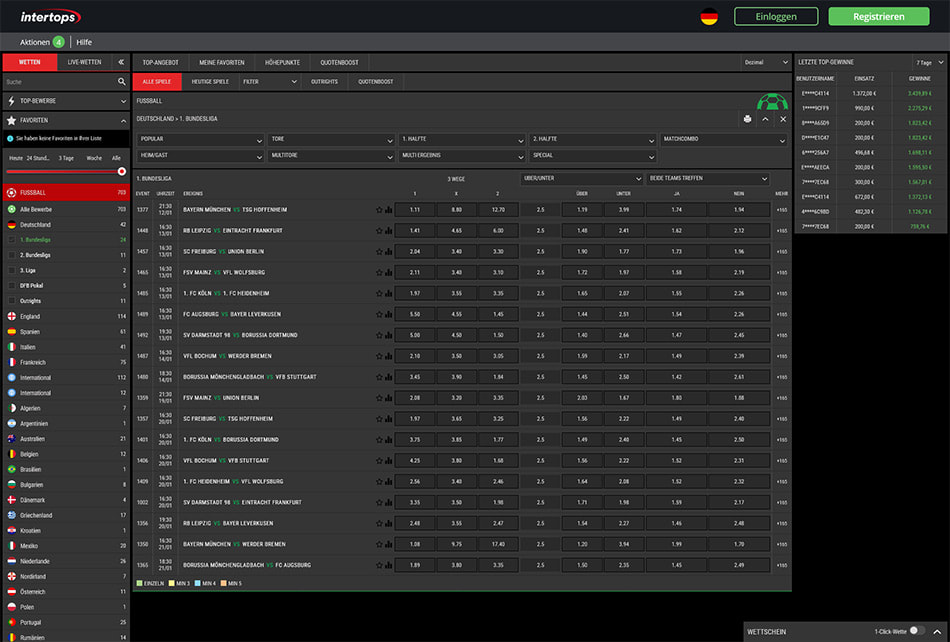Open the Dezimal odds format dropdown
The image size is (950, 642).
pyautogui.click(x=766, y=62)
